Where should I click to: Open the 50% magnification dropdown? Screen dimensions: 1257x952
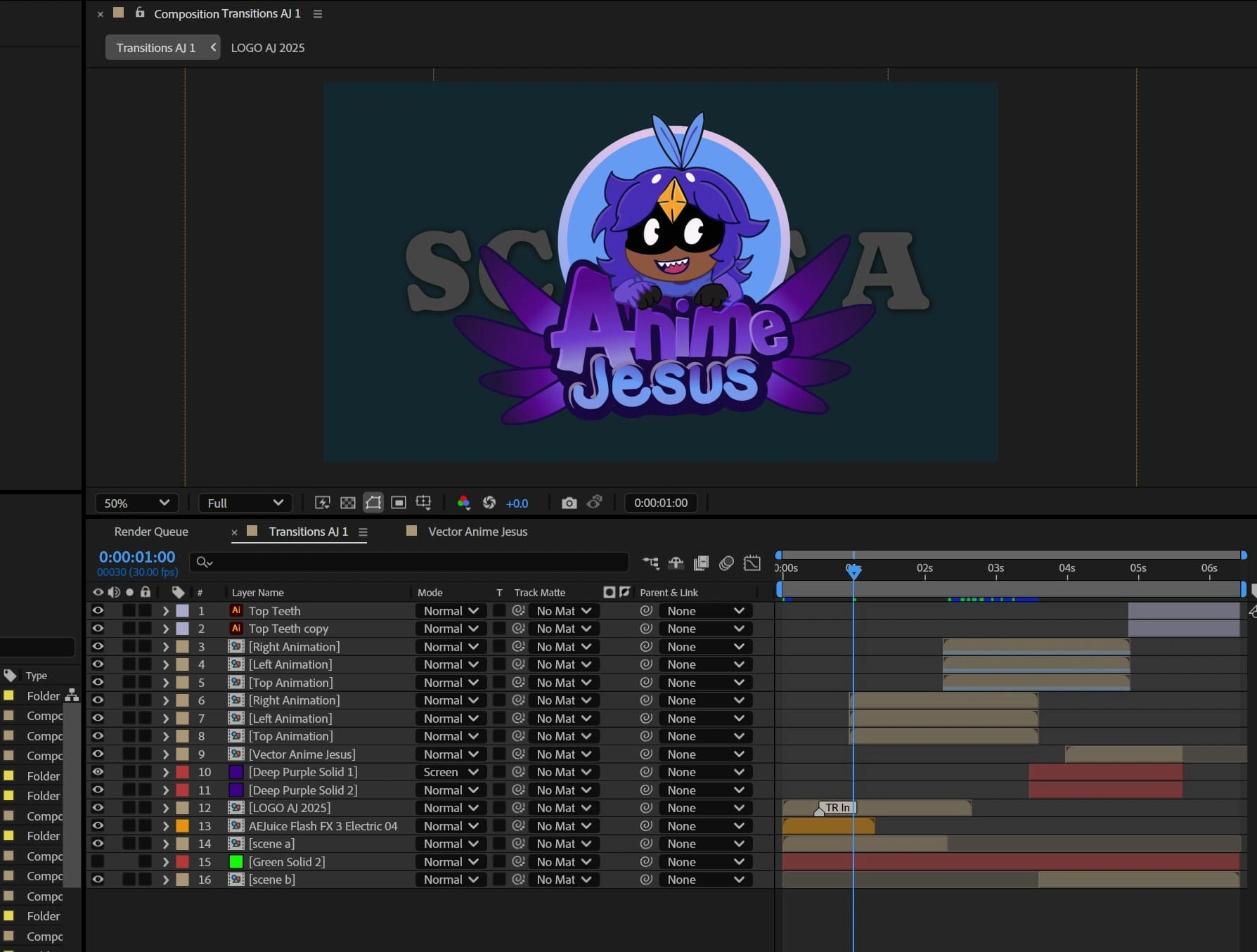(x=137, y=503)
